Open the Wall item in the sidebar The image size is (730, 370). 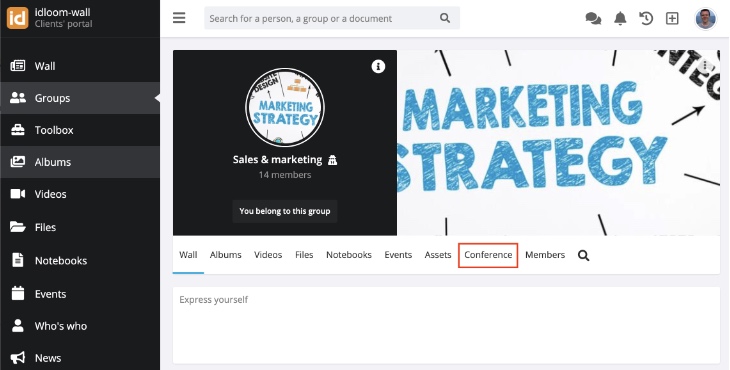click(80, 66)
